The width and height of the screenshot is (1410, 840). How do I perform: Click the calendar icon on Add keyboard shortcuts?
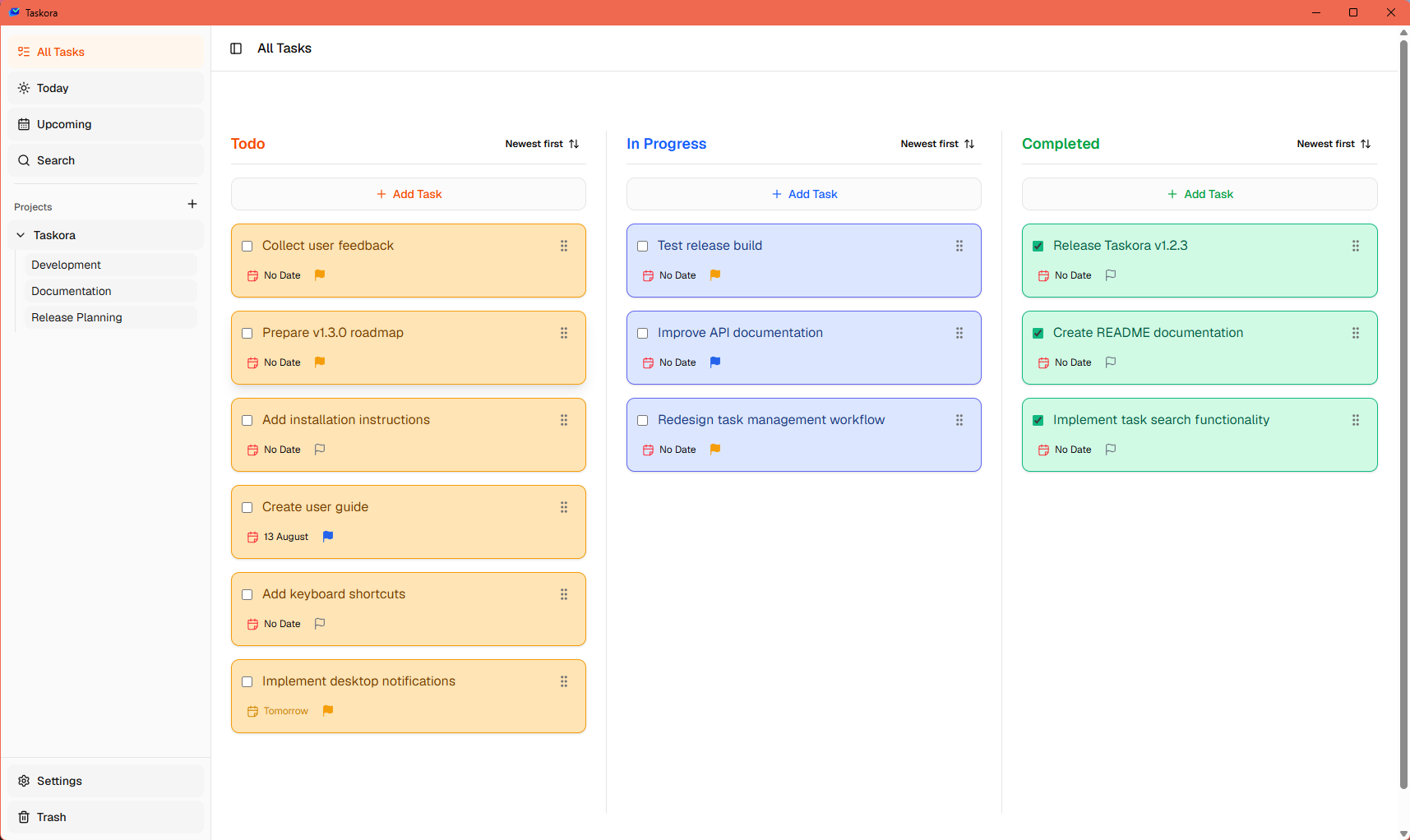click(252, 624)
